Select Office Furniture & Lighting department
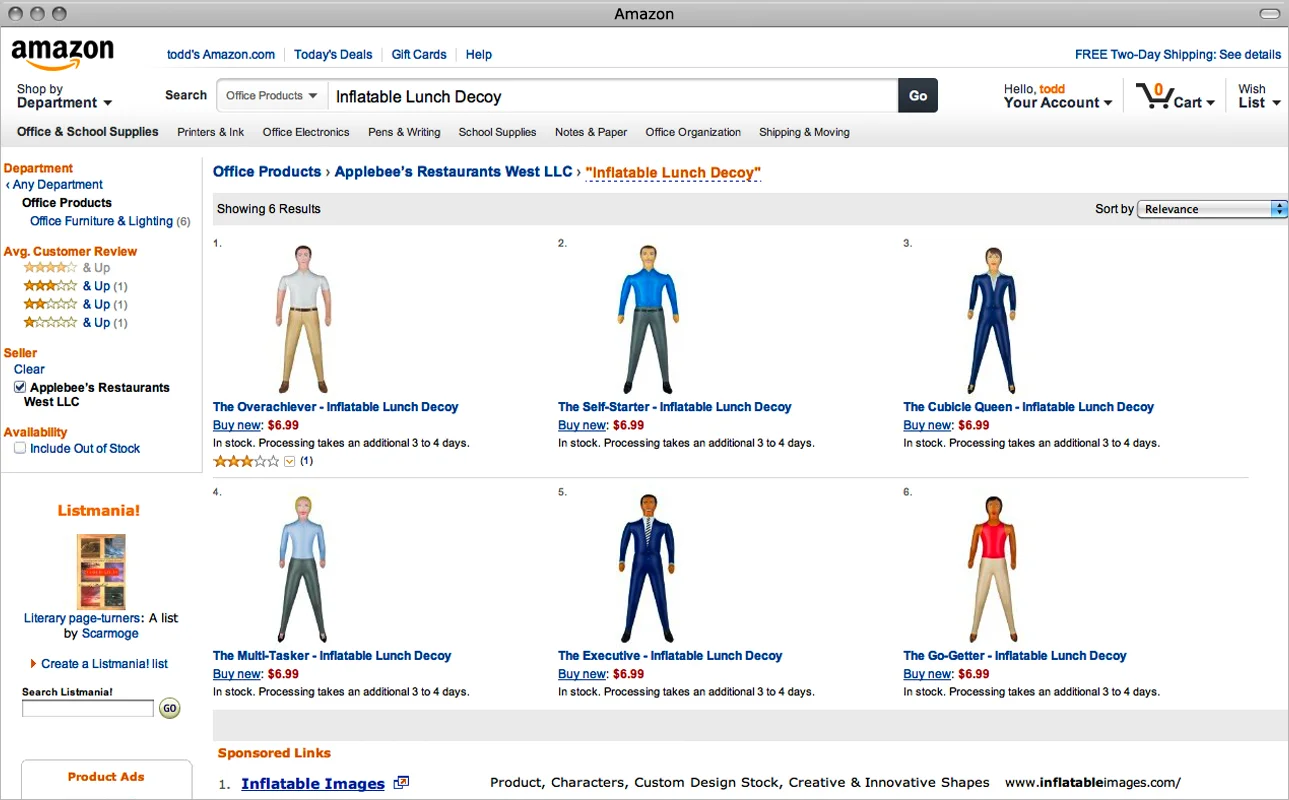 coord(101,221)
